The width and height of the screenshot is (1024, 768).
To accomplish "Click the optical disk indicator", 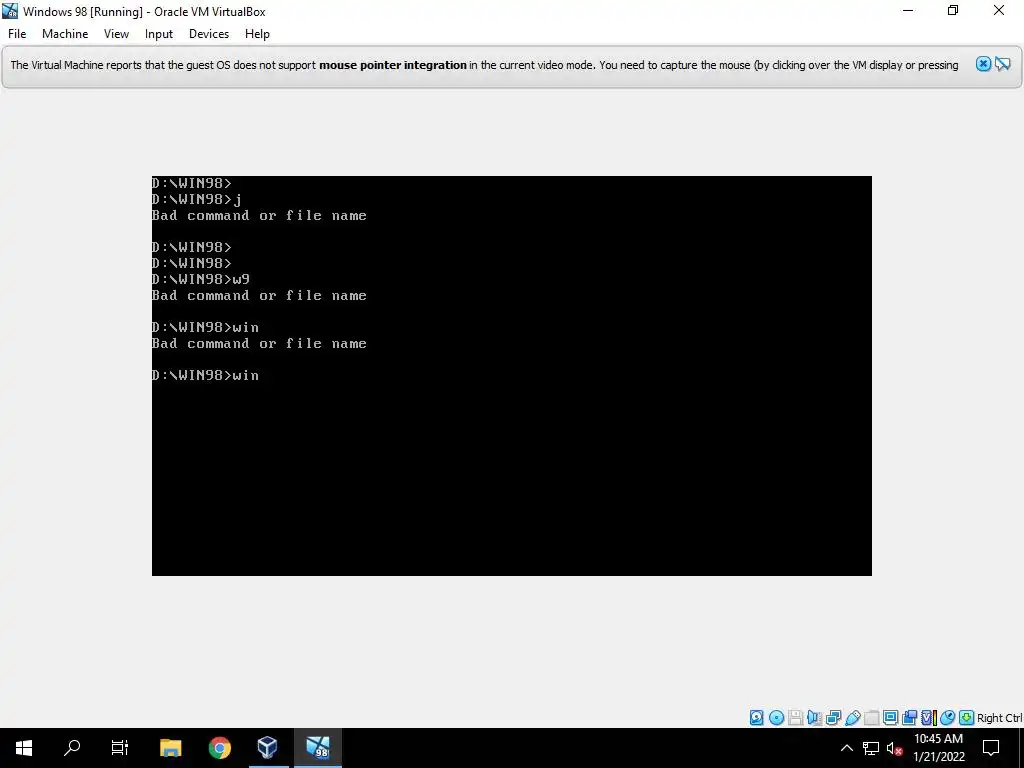I will point(776,718).
